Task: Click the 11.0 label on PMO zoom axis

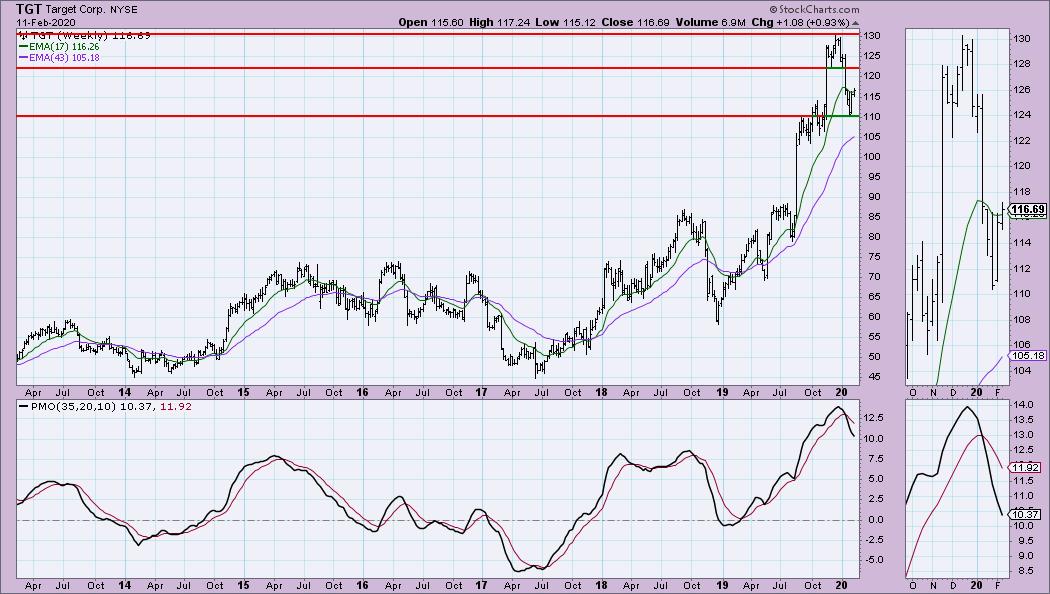Action: point(1023,496)
